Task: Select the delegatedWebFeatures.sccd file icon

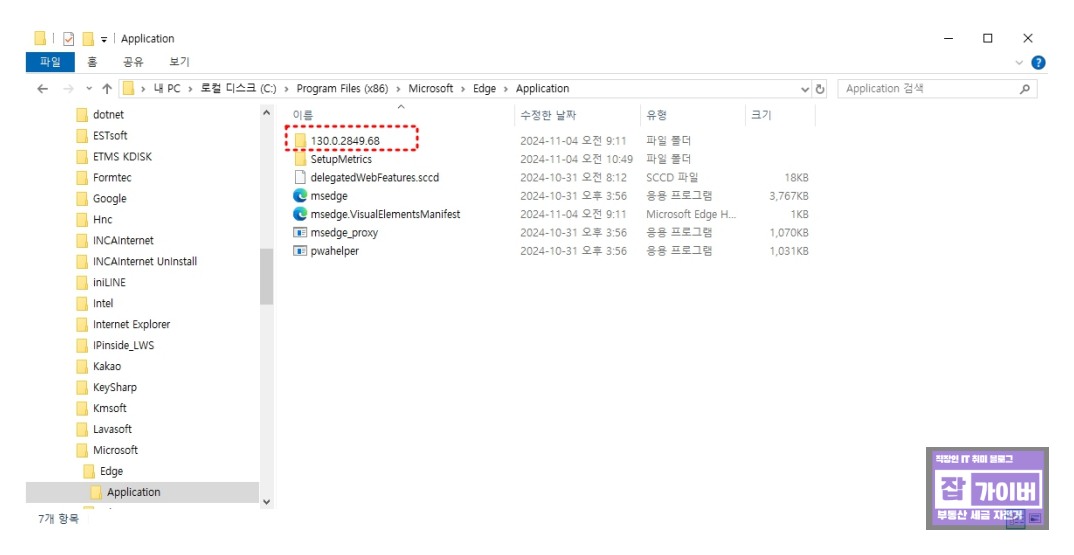Action: (x=300, y=177)
